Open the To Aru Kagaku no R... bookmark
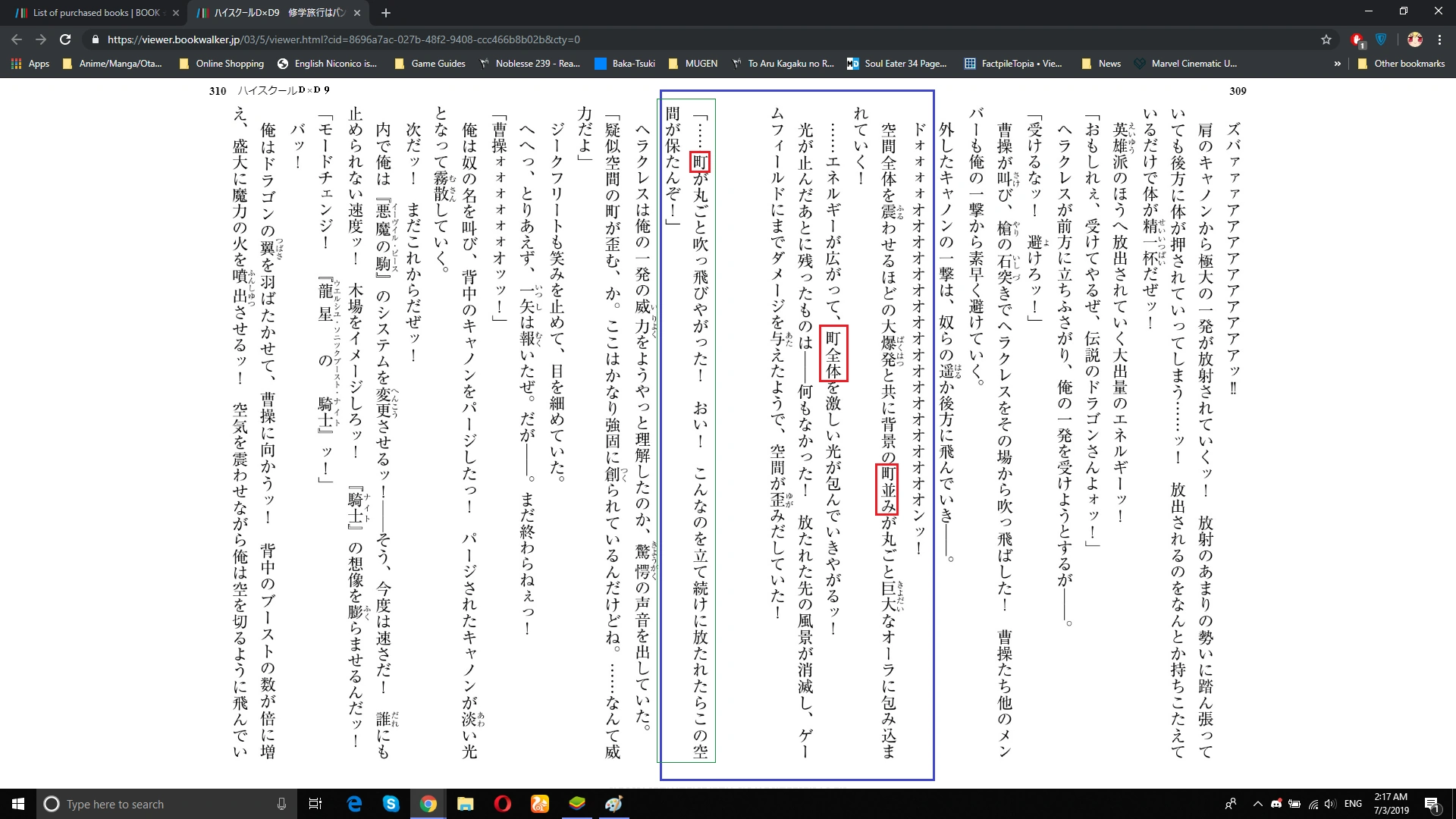The width and height of the screenshot is (1456, 819). click(783, 64)
